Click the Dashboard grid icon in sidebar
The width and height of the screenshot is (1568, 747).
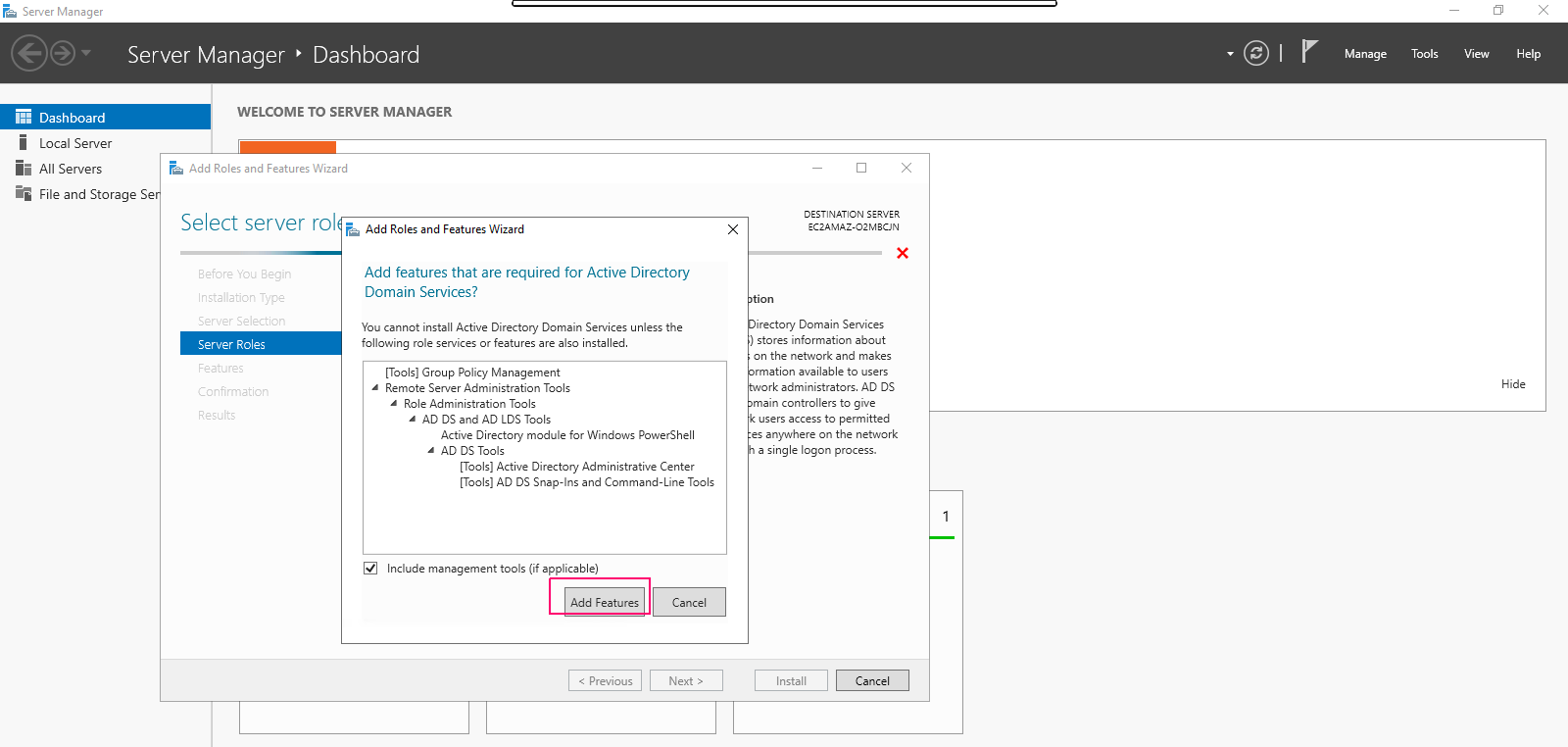24,117
